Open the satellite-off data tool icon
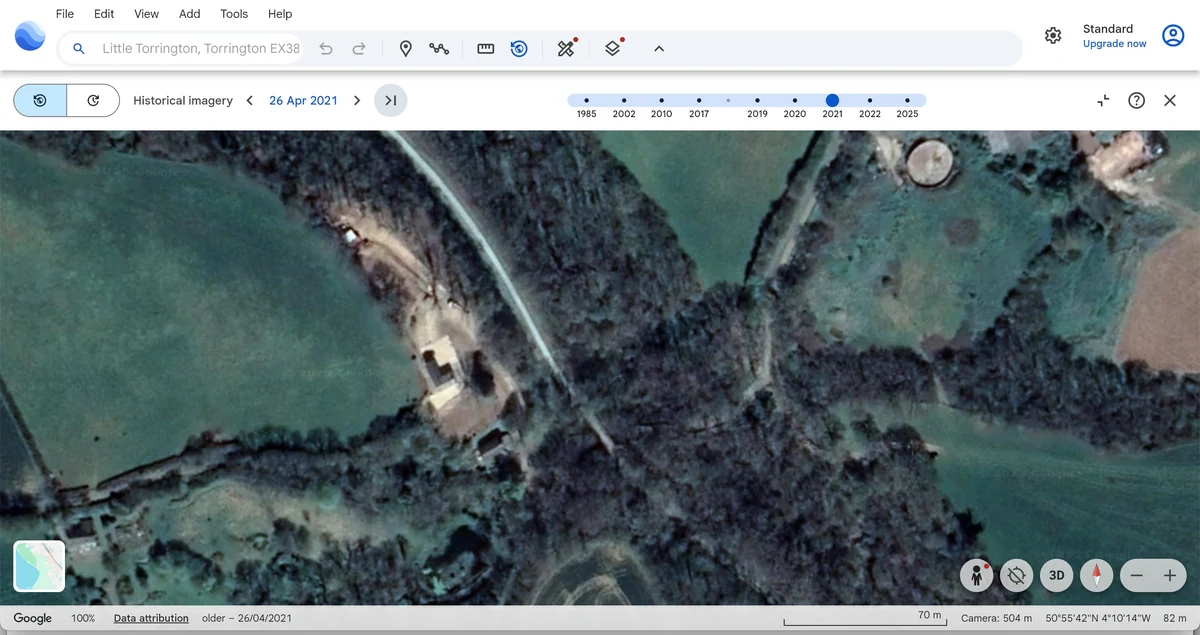The width and height of the screenshot is (1200, 635). pyautogui.click(x=566, y=48)
